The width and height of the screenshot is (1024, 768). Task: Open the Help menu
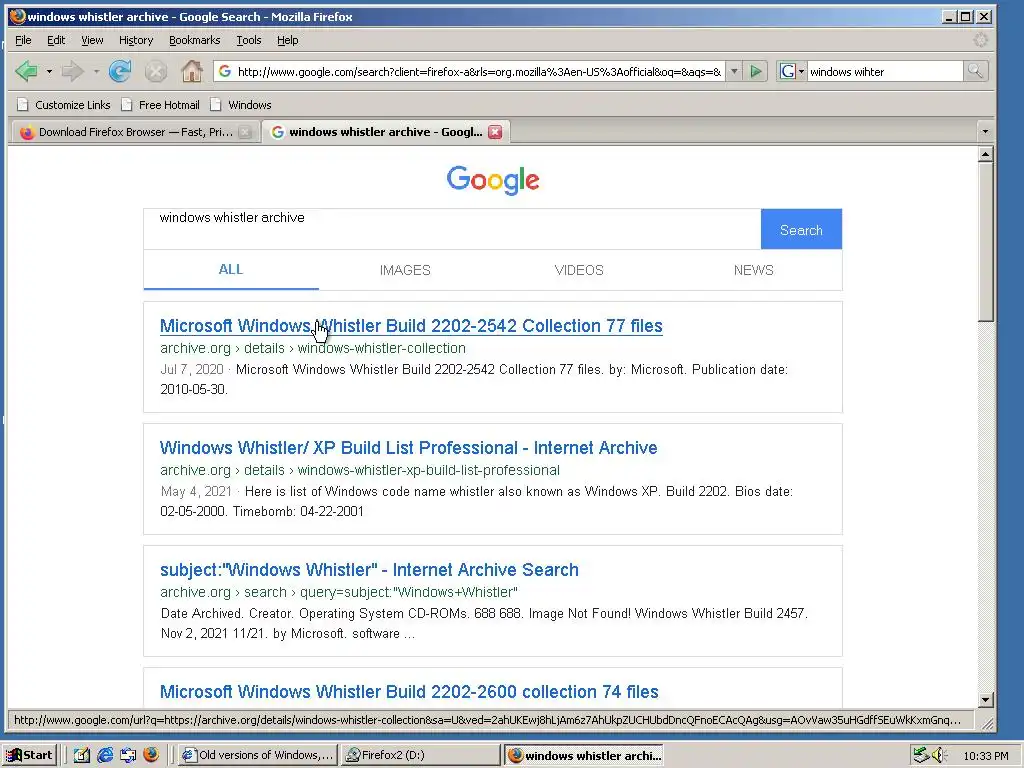click(x=287, y=40)
